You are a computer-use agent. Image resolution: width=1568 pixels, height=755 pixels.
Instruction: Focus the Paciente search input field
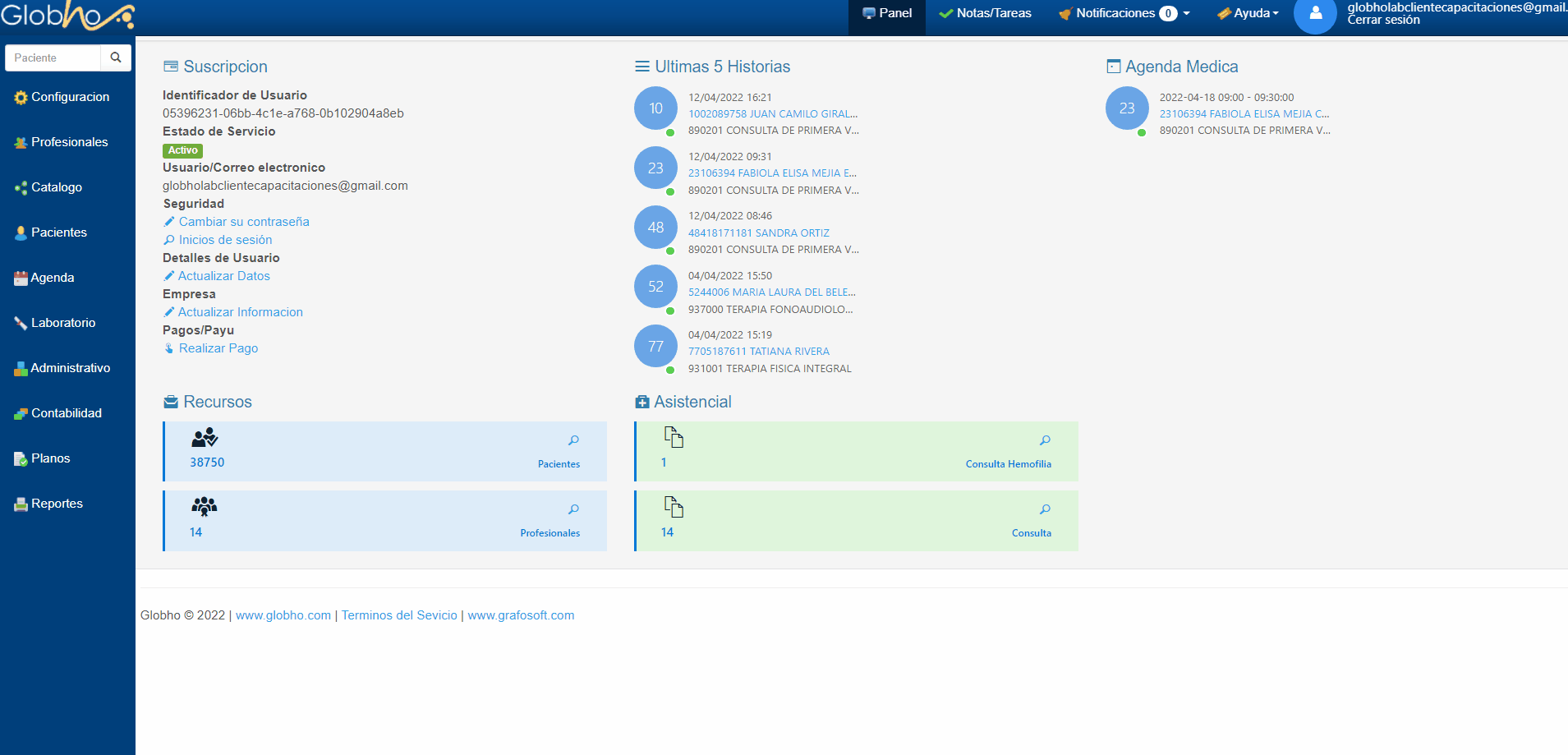(x=53, y=58)
